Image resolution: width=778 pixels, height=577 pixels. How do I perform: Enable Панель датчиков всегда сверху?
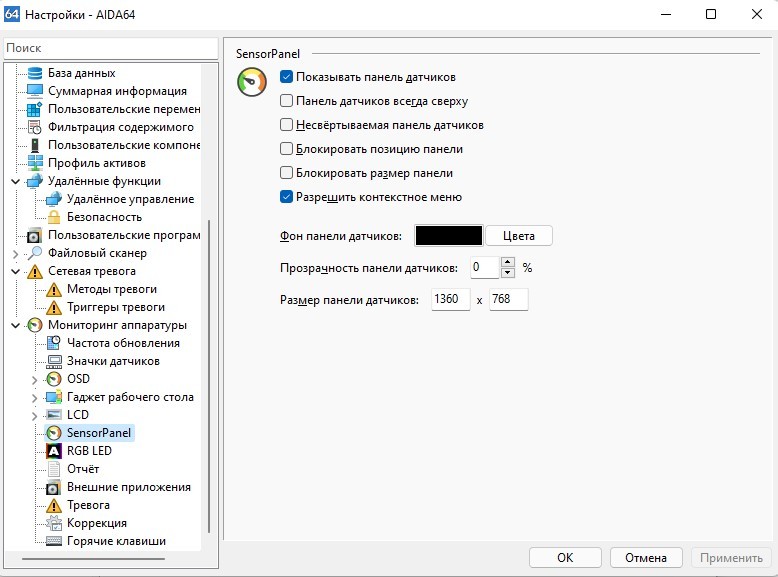pos(286,101)
